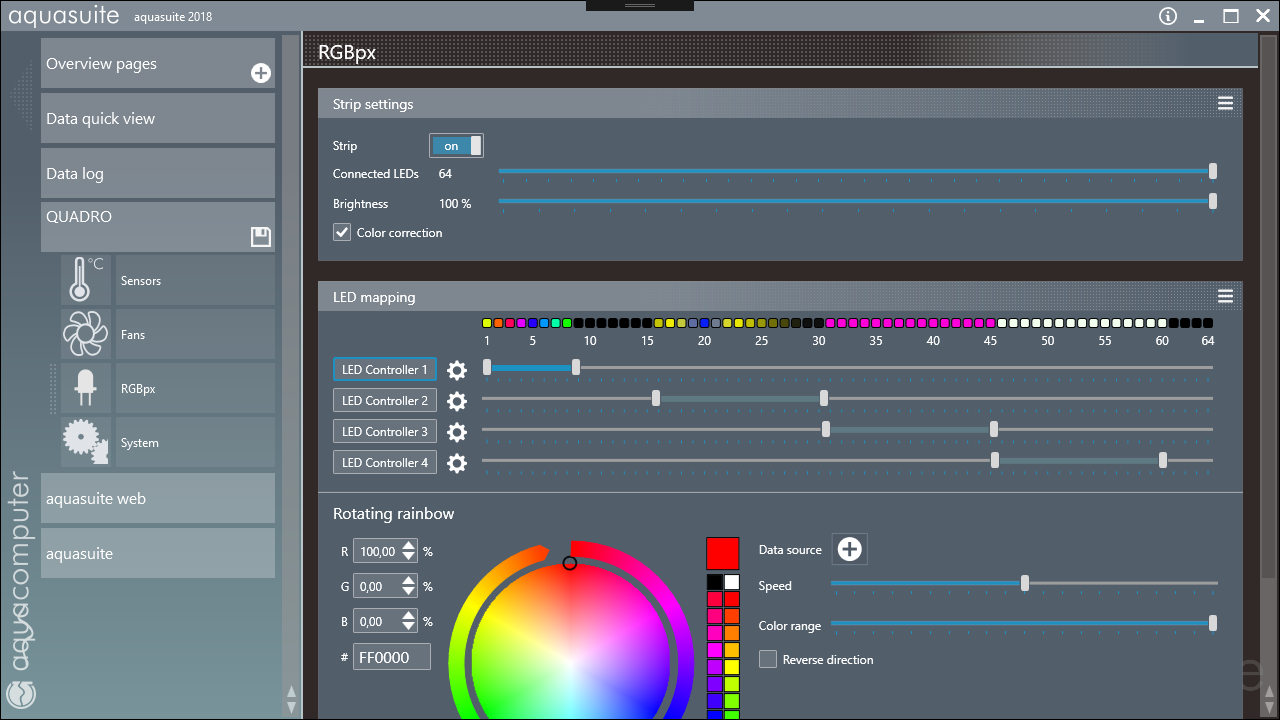Add a Data source with plus icon
Viewport: 1280px width, 720px height.
pyautogui.click(x=850, y=549)
